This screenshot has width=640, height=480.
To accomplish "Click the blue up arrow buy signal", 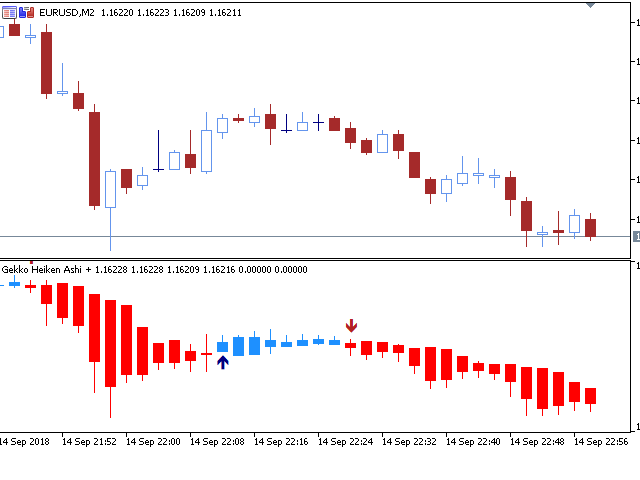I will click(x=222, y=362).
